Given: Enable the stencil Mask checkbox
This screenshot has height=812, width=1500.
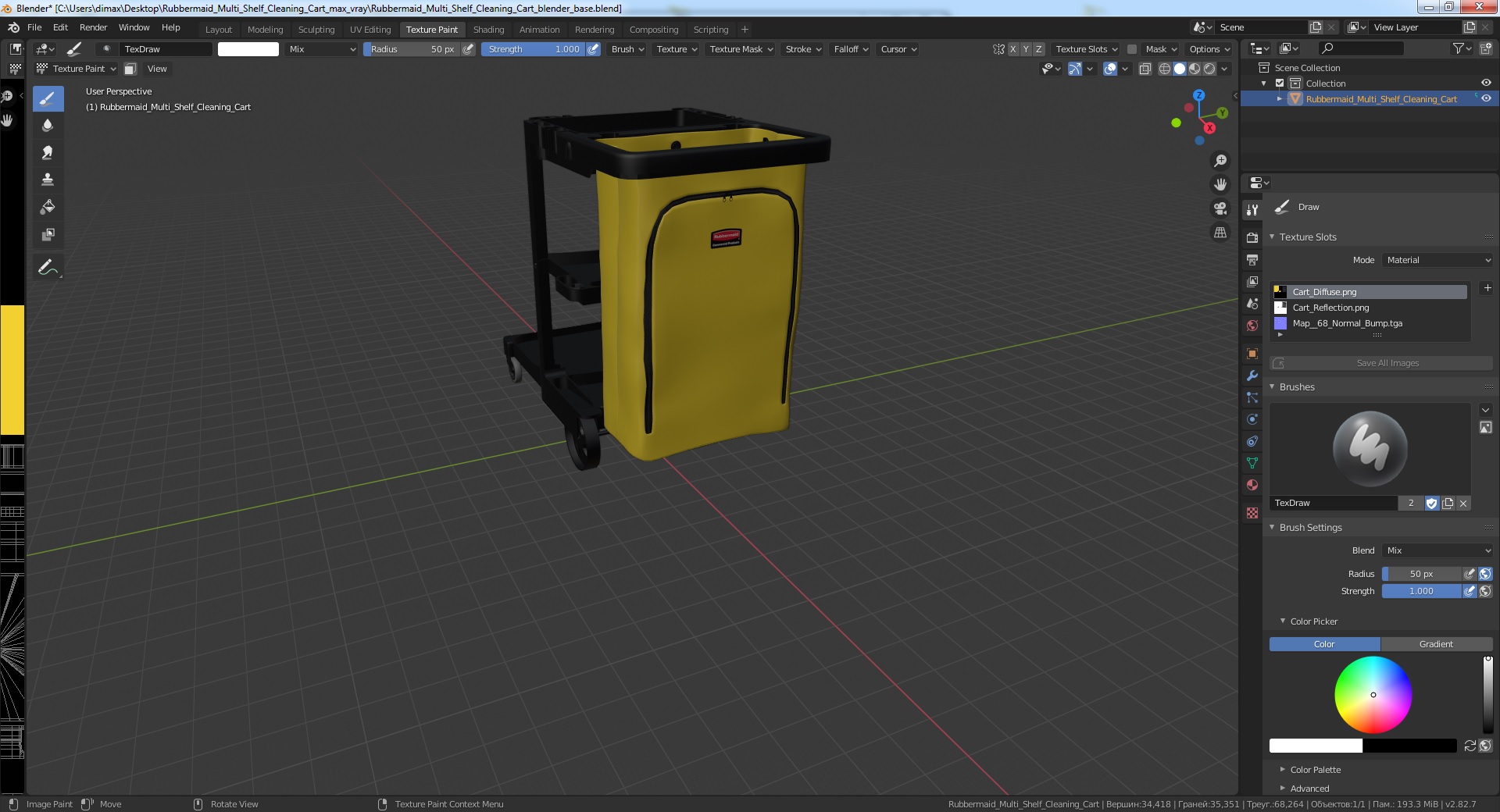Looking at the screenshot, I should pyautogui.click(x=1131, y=49).
